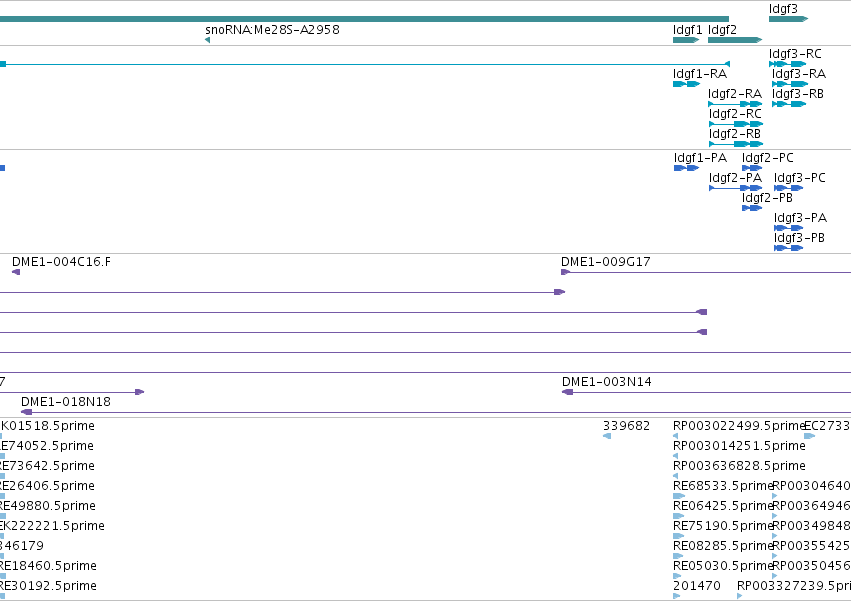
Task: Click the Idgf2-PA protein feature
Action: point(735,188)
